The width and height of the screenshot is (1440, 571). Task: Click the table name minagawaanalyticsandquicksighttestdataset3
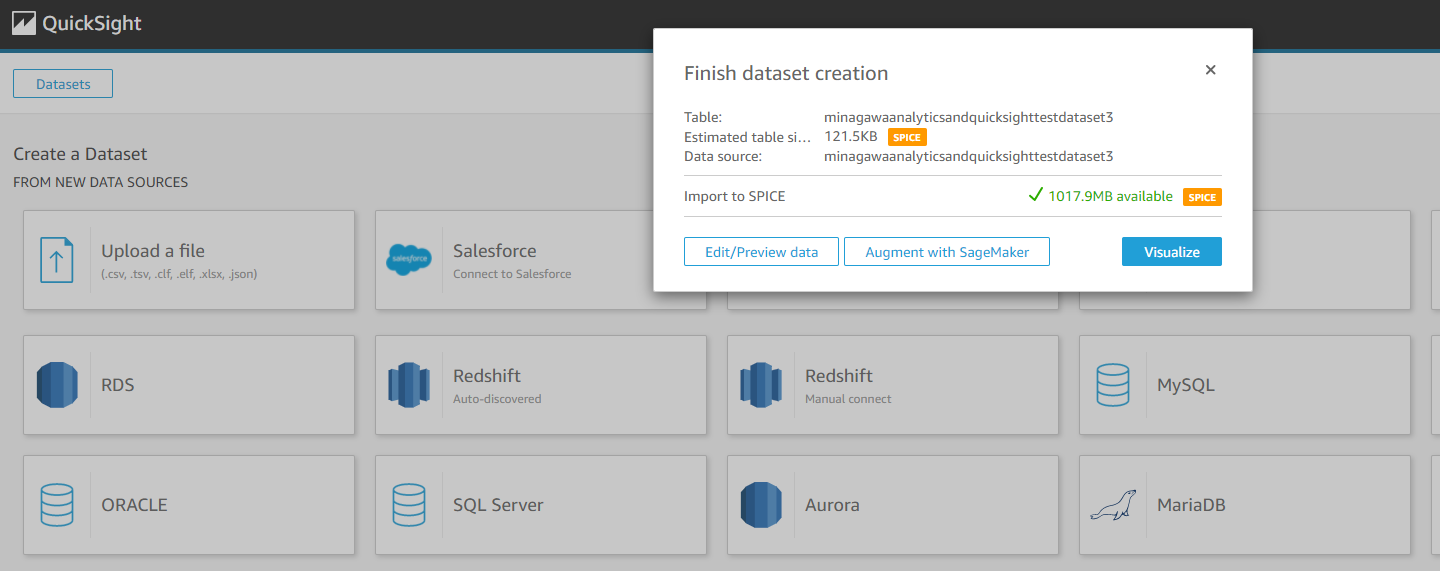tap(968, 117)
